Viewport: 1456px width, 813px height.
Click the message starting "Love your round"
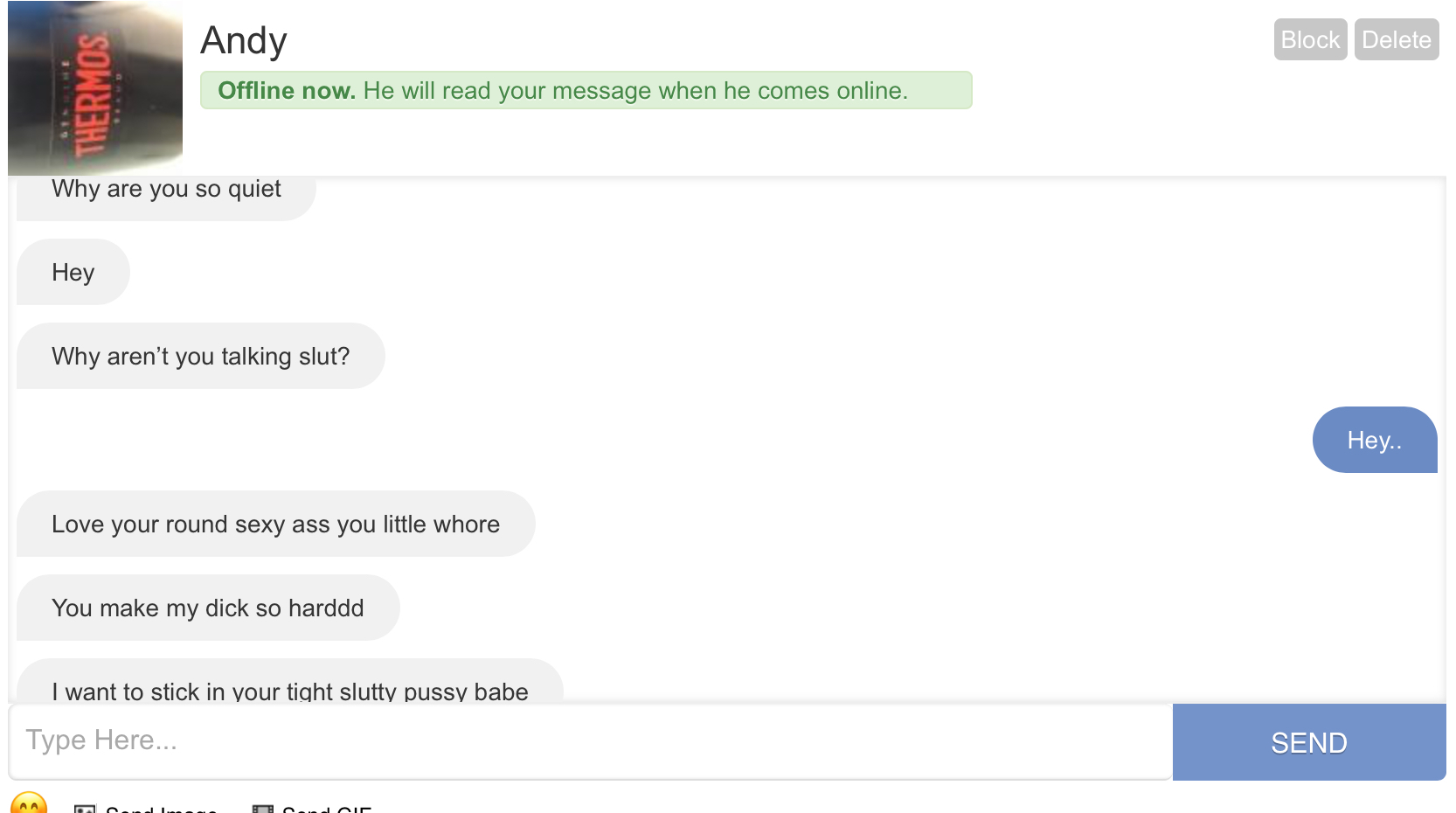pyautogui.click(x=276, y=524)
